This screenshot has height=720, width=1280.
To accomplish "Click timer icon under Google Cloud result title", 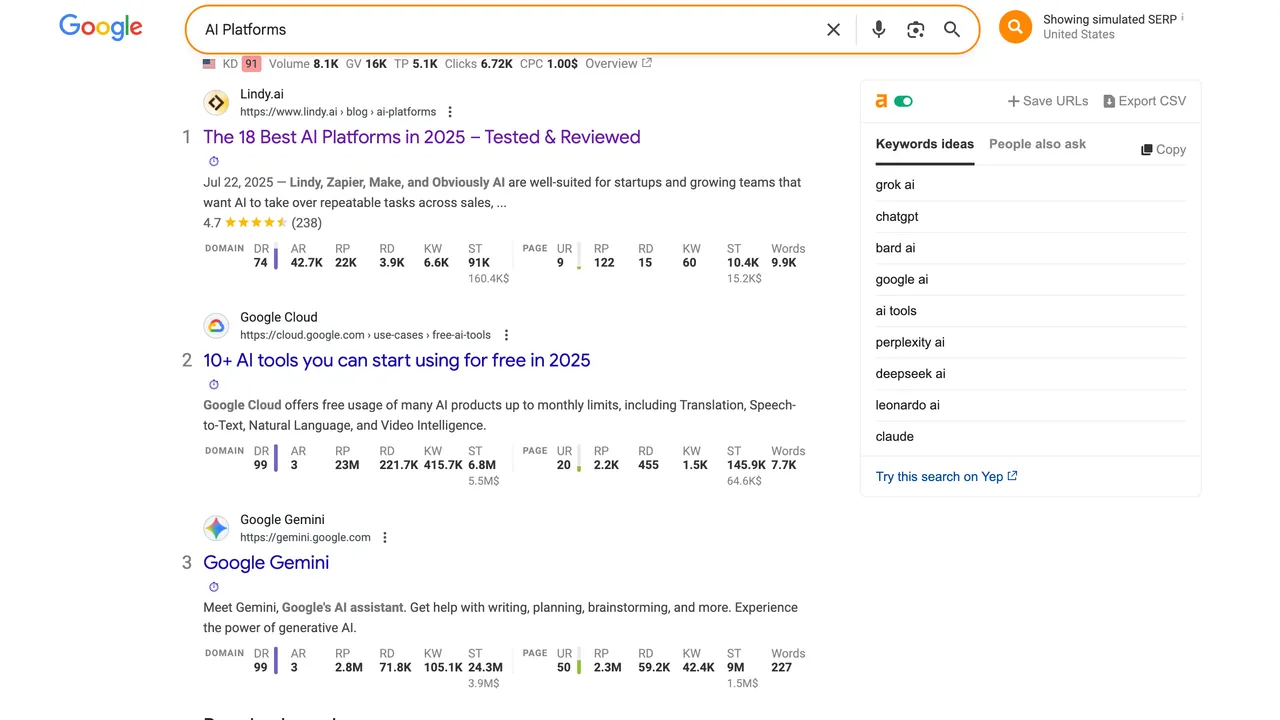I will click(x=213, y=385).
